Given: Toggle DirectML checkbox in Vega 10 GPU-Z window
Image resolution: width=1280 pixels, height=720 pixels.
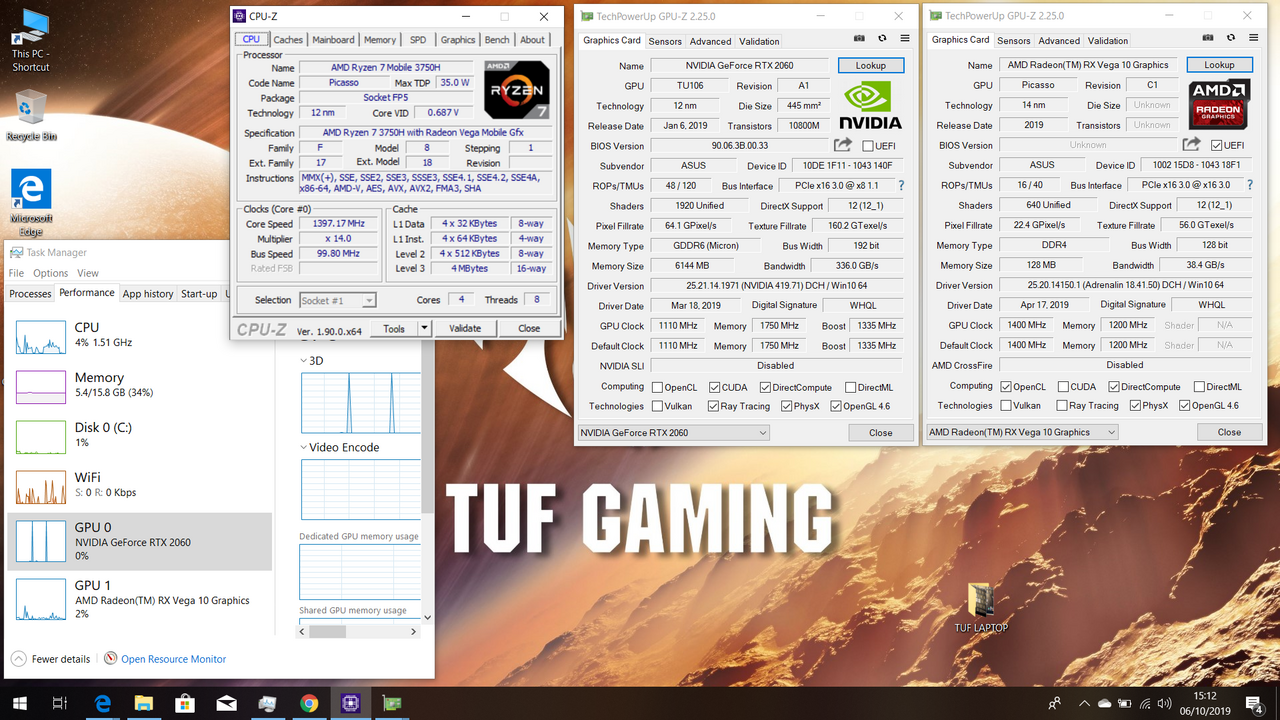Looking at the screenshot, I should (x=1199, y=386).
